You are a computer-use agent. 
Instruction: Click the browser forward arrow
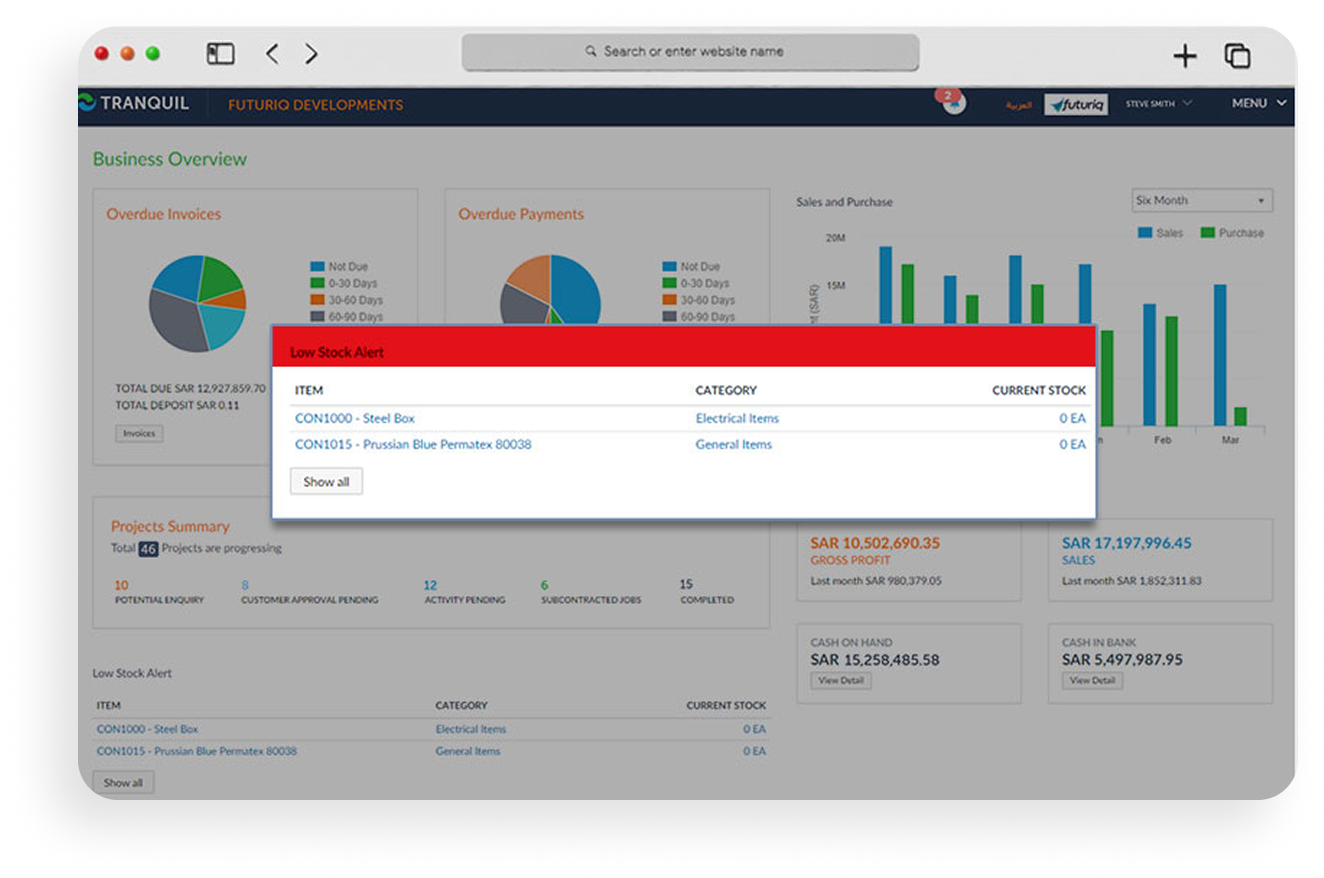click(311, 54)
